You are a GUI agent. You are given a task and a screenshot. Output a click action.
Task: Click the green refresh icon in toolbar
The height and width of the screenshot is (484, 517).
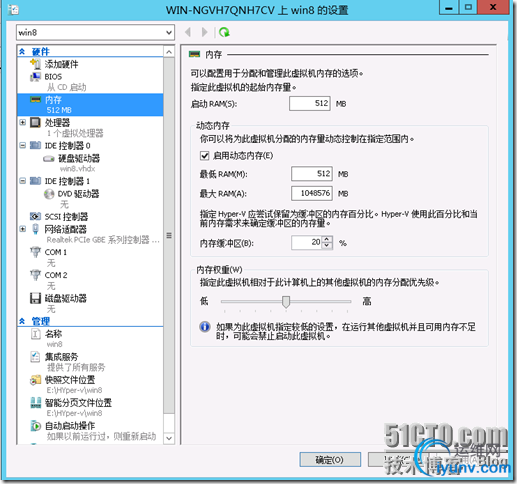click(x=224, y=32)
